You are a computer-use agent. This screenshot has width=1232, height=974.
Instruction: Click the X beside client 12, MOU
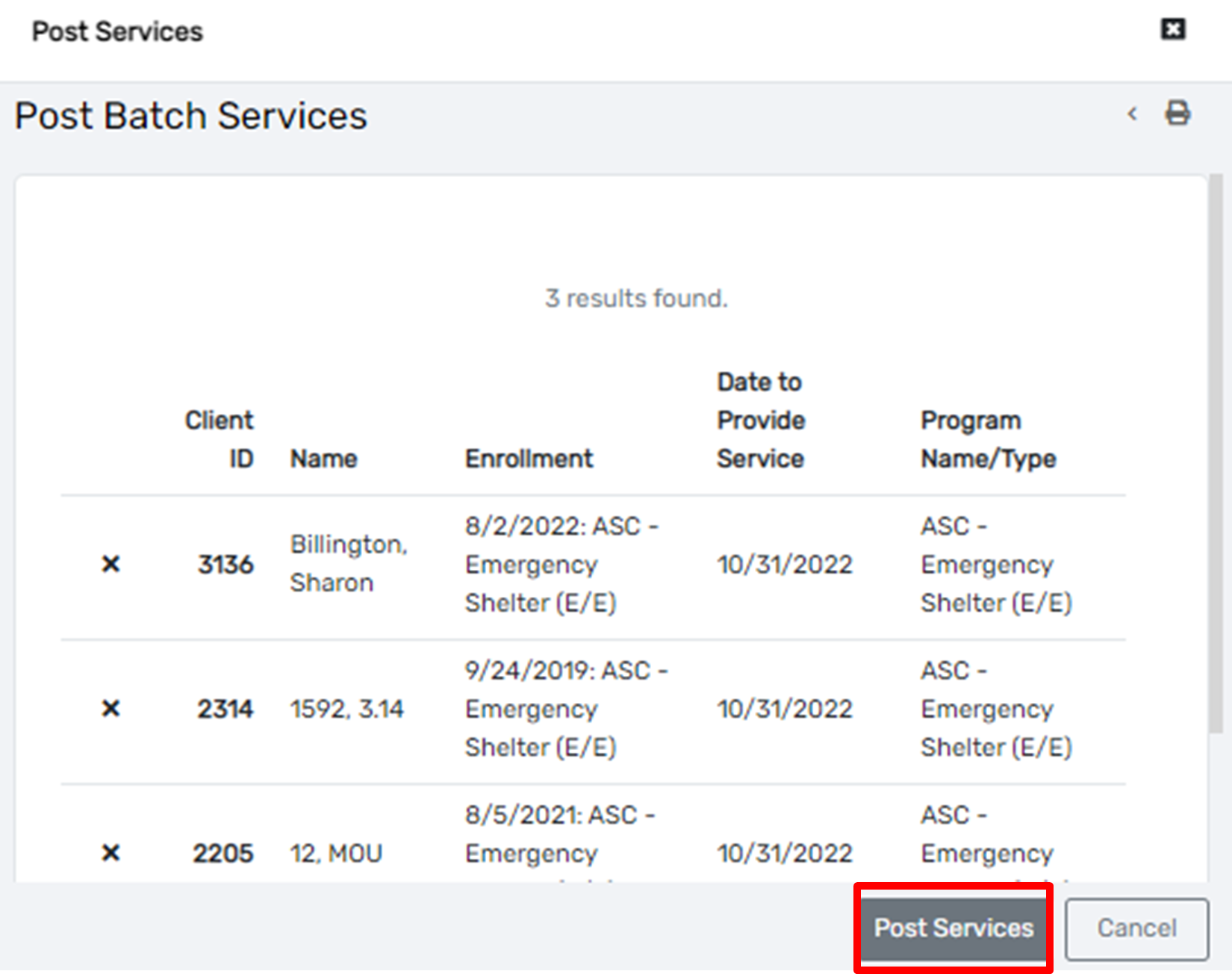(111, 852)
